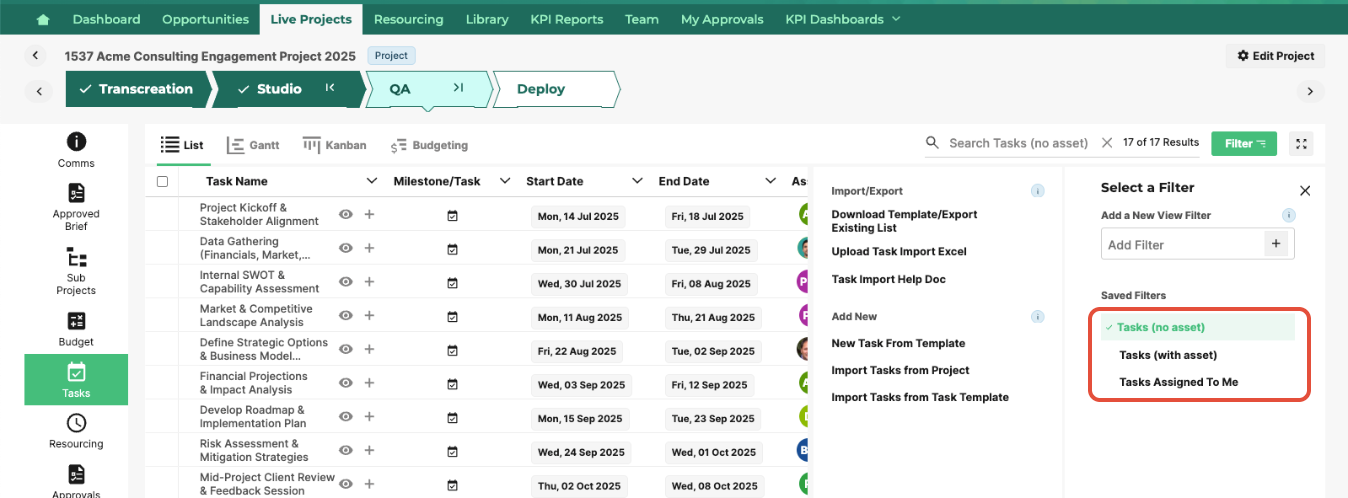
Task: Click New Task From Template
Action: coord(898,343)
